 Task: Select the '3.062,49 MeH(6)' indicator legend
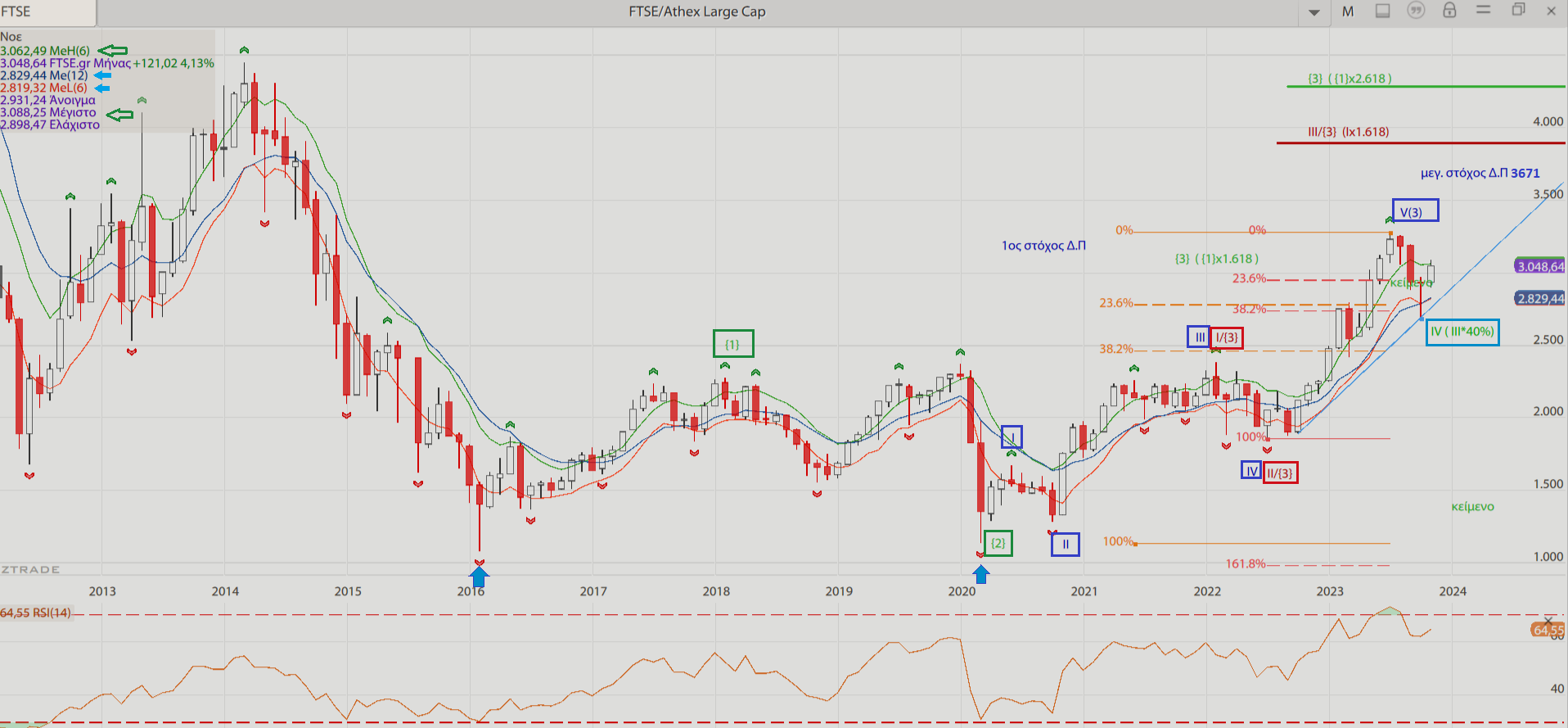45,51
